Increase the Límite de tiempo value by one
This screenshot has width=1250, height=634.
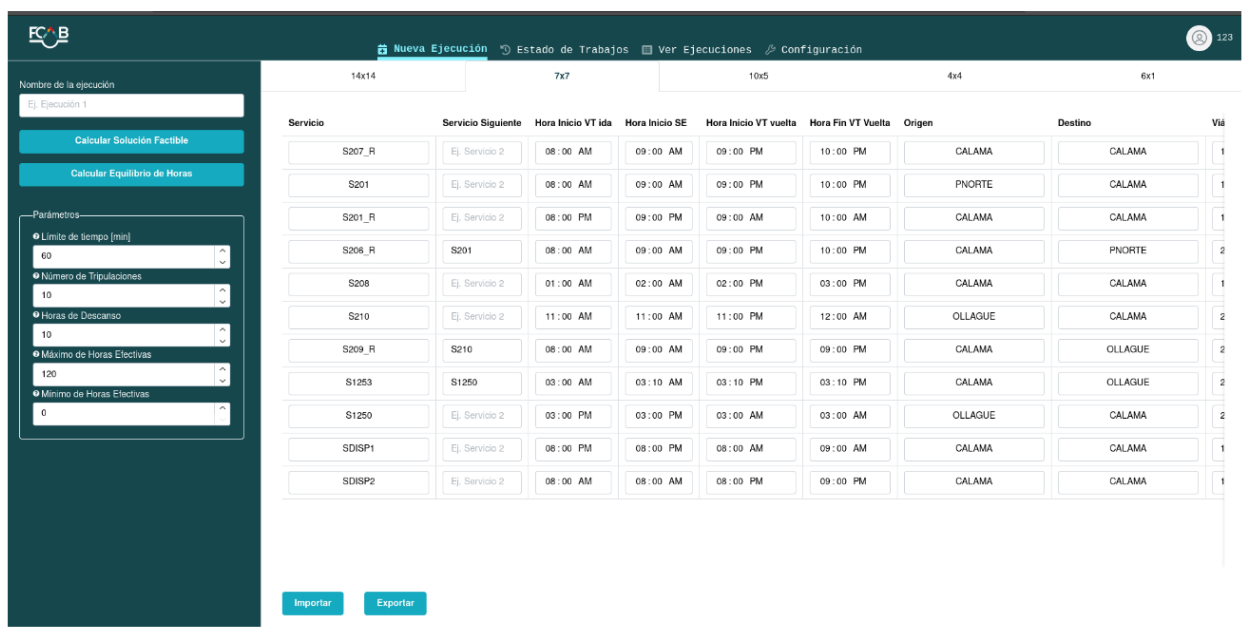pyautogui.click(x=223, y=251)
